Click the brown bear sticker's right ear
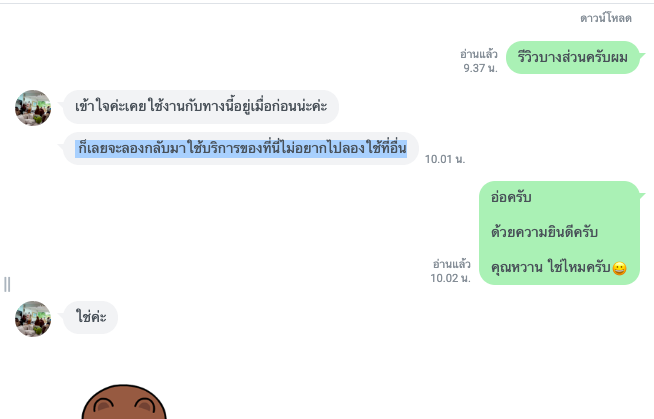 tap(146, 406)
